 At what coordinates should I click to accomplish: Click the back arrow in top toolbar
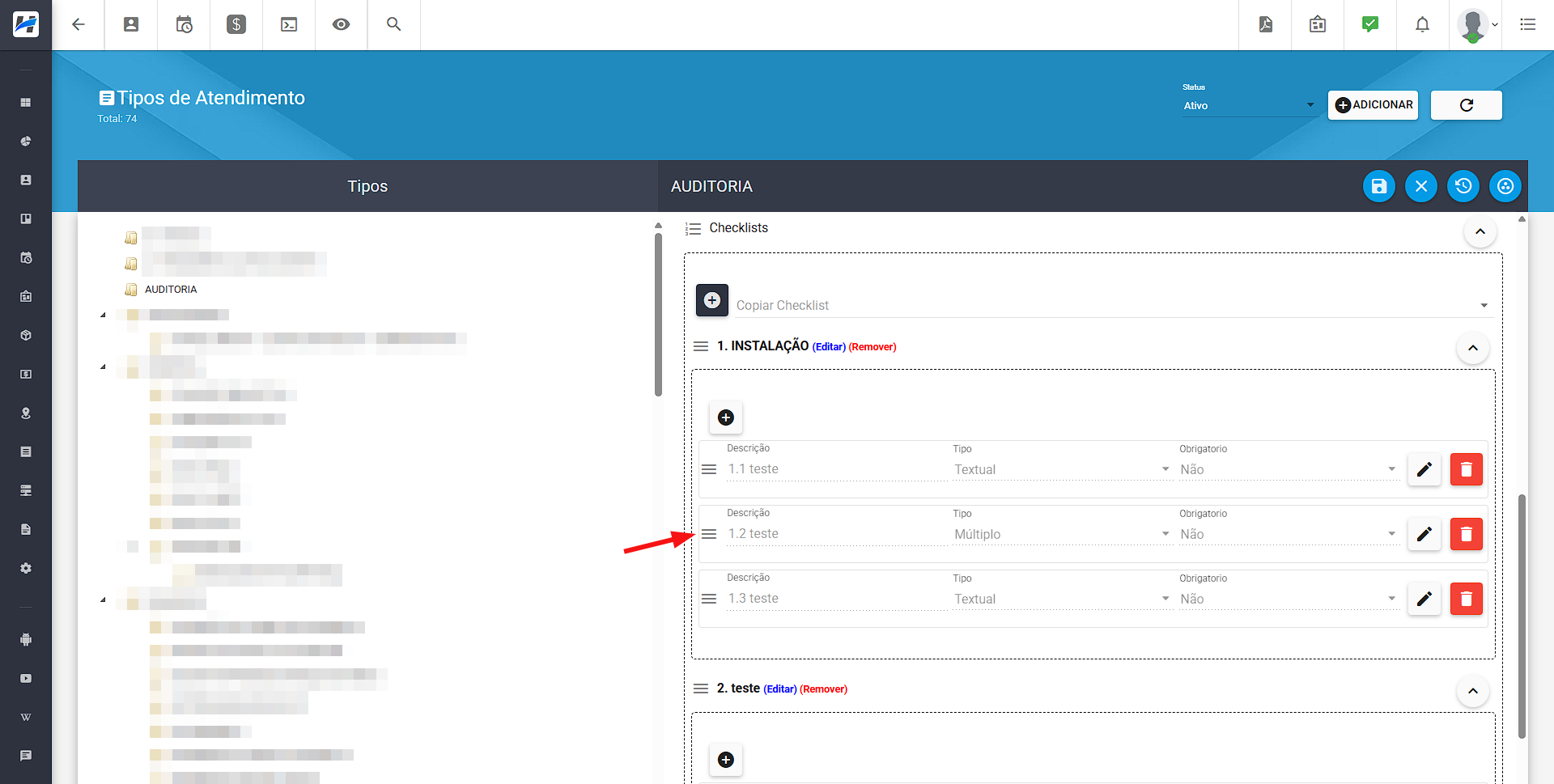pos(79,24)
